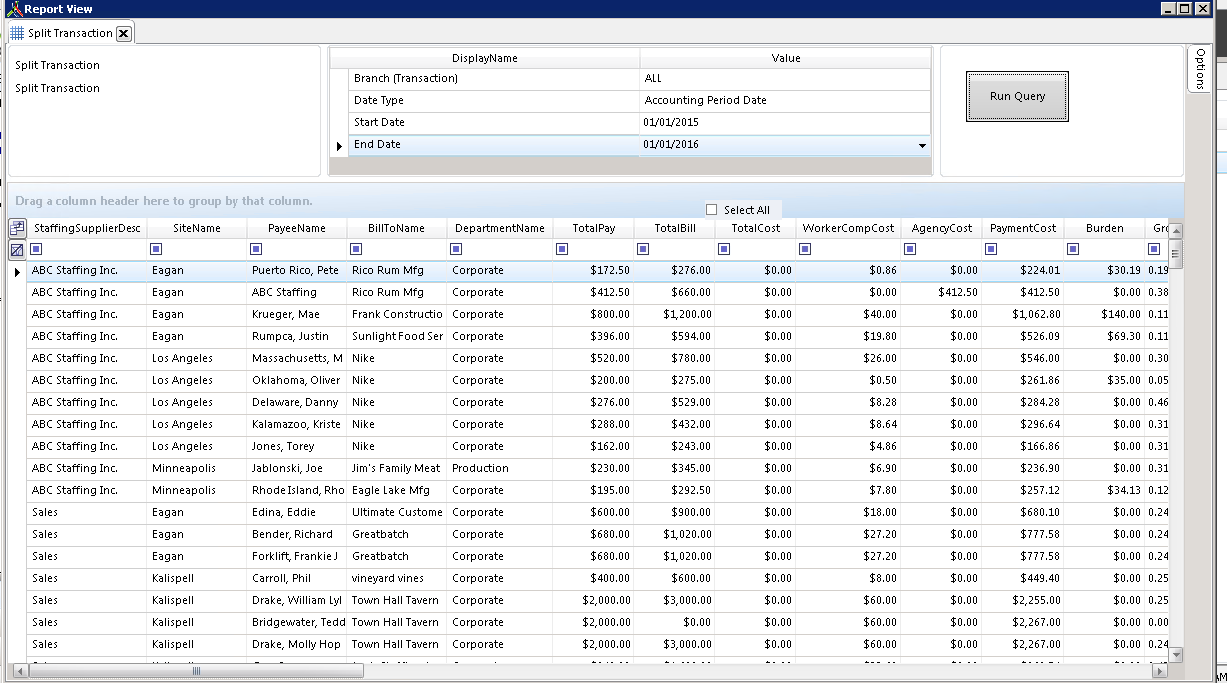Open the DepartmentName filter operator icon
Image resolution: width=1227 pixels, height=683 pixels.
point(456,249)
